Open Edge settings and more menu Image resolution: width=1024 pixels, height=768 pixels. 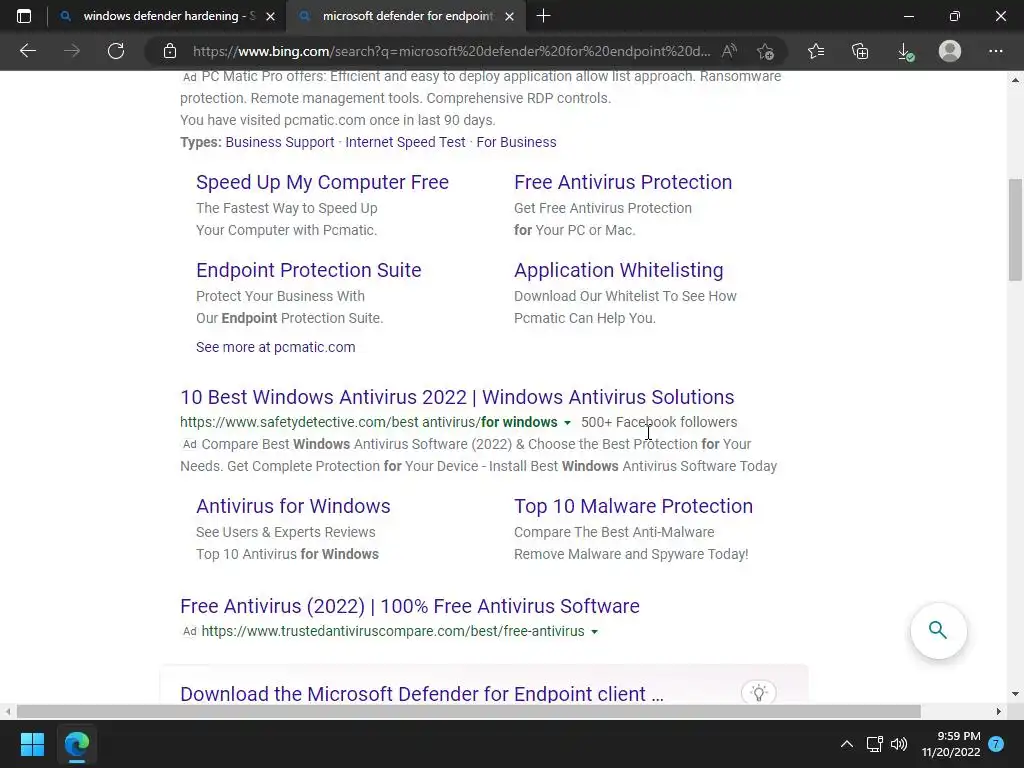tap(995, 51)
